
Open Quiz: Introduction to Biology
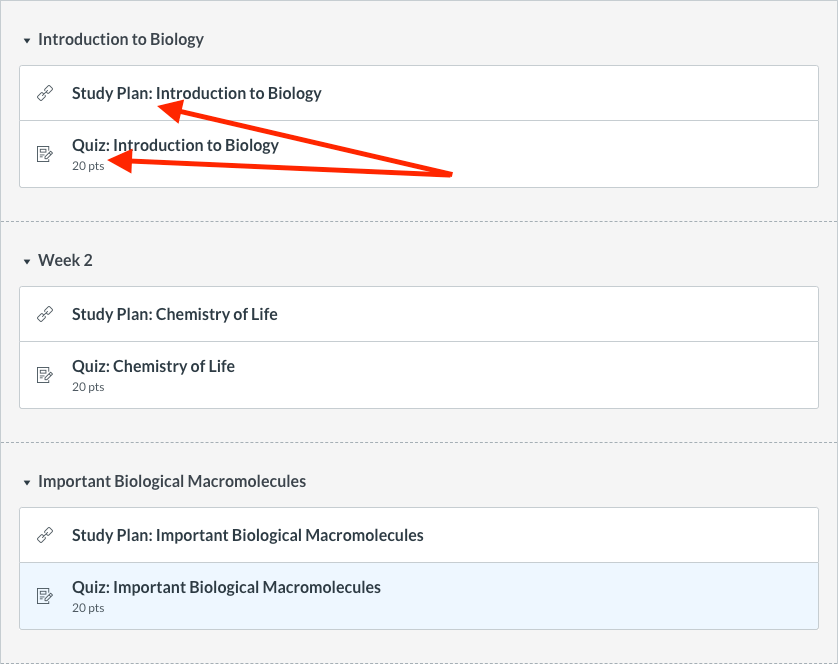175,146
